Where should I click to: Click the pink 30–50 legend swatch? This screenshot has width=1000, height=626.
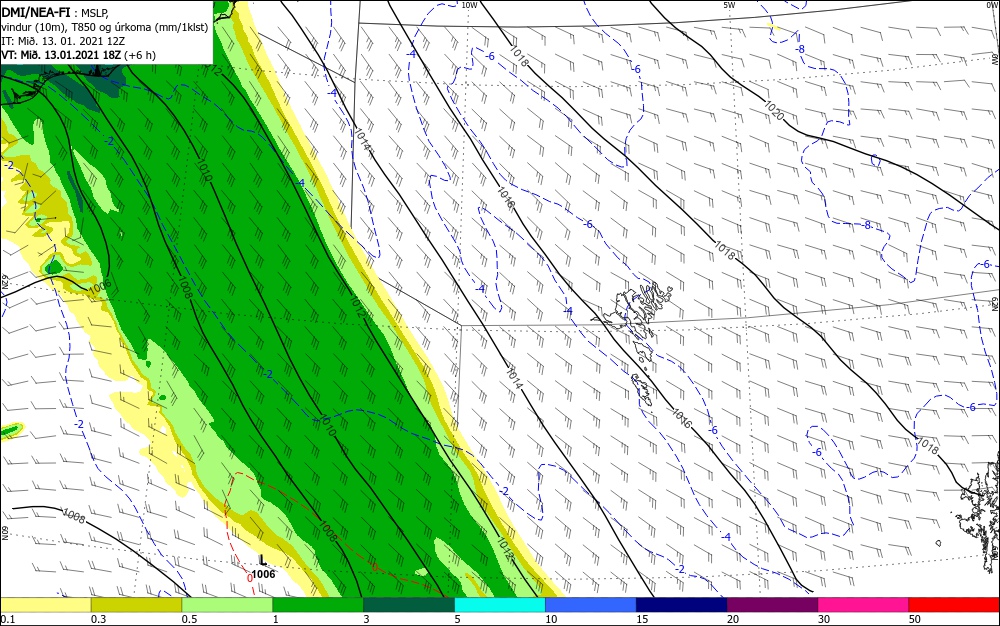(x=863, y=605)
